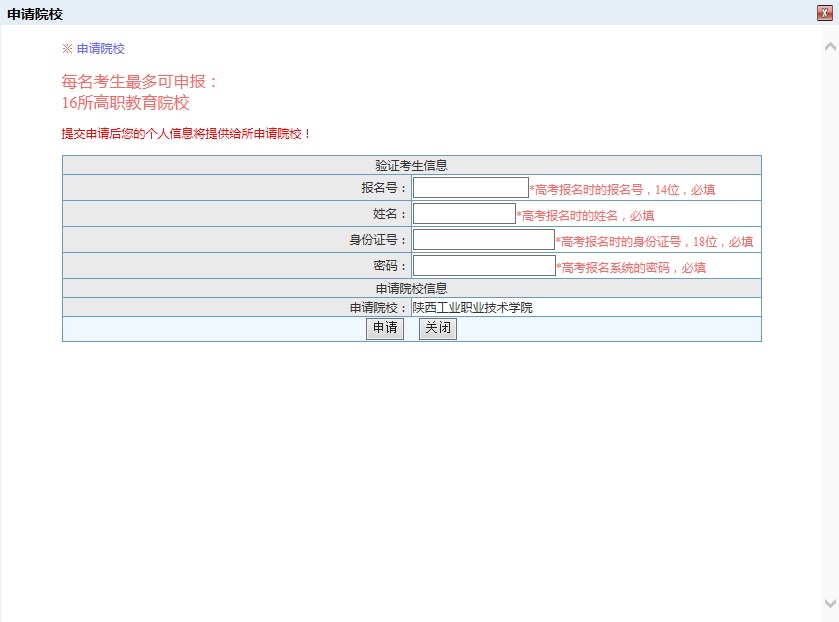Screen dimensions: 839x622
Task: Select the 身份证号 input field
Action: tap(483, 240)
